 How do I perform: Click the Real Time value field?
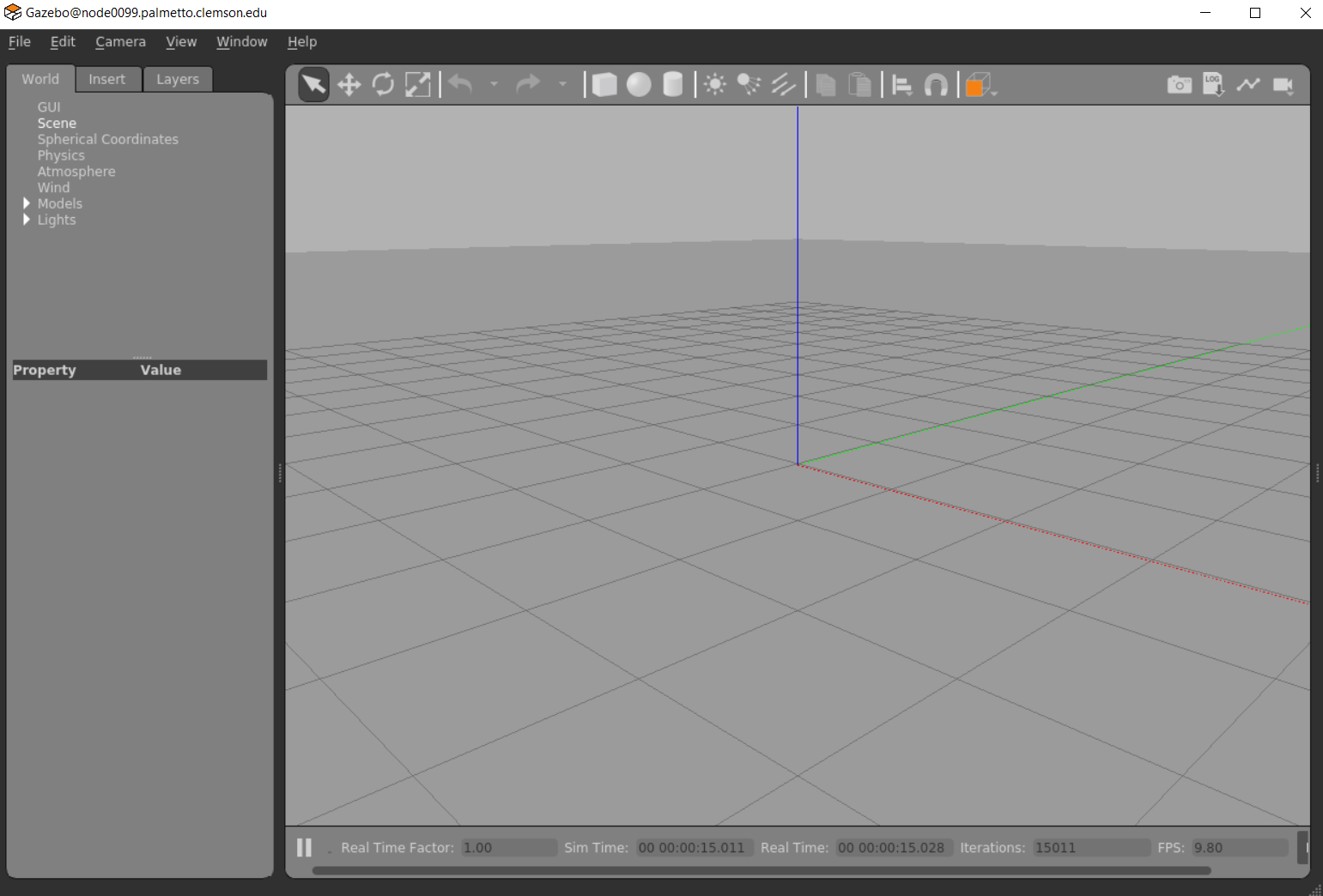[x=894, y=847]
